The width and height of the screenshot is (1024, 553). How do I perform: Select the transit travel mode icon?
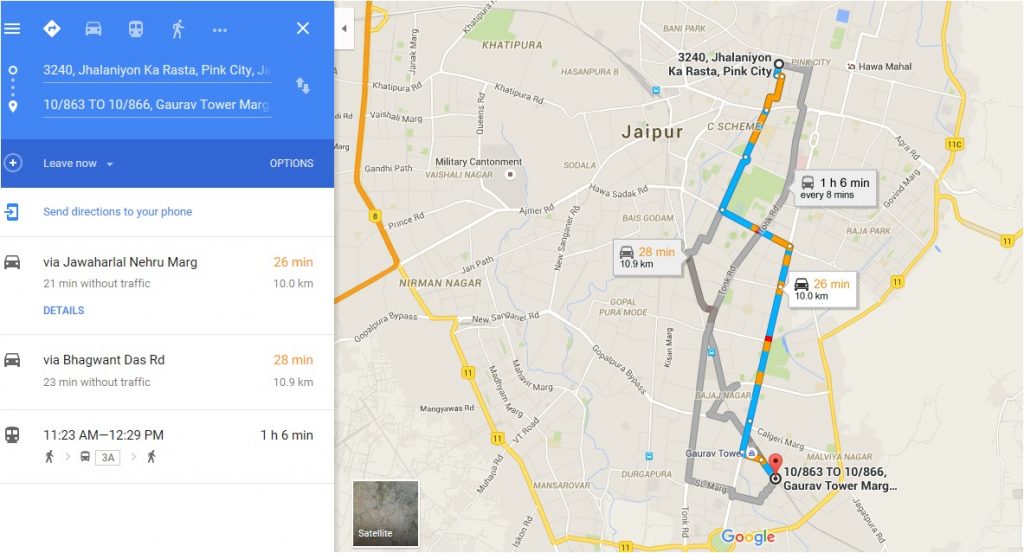tap(135, 29)
